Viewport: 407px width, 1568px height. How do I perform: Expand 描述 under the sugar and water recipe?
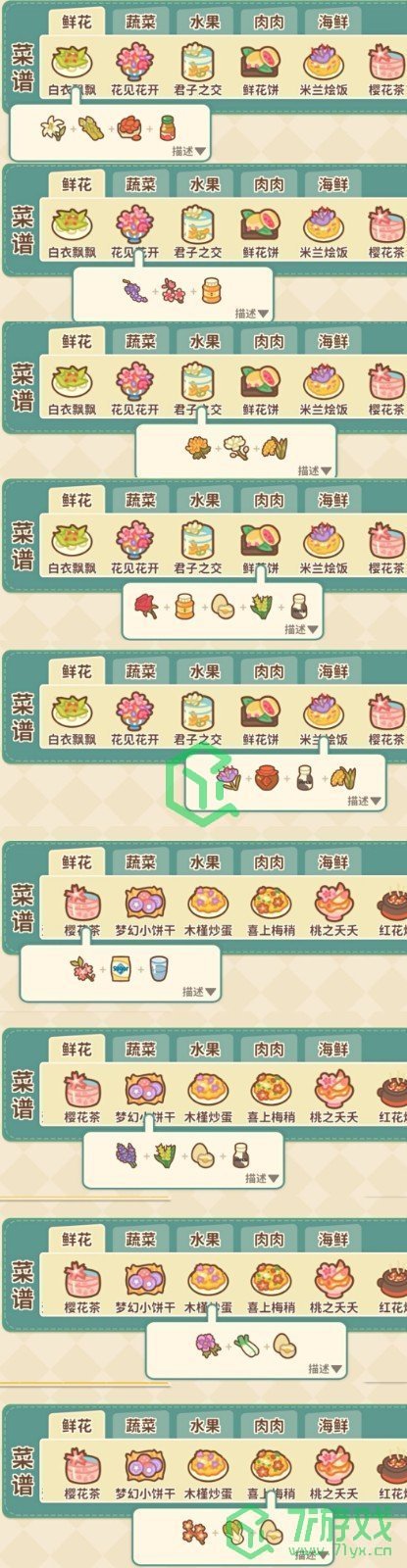[199, 992]
